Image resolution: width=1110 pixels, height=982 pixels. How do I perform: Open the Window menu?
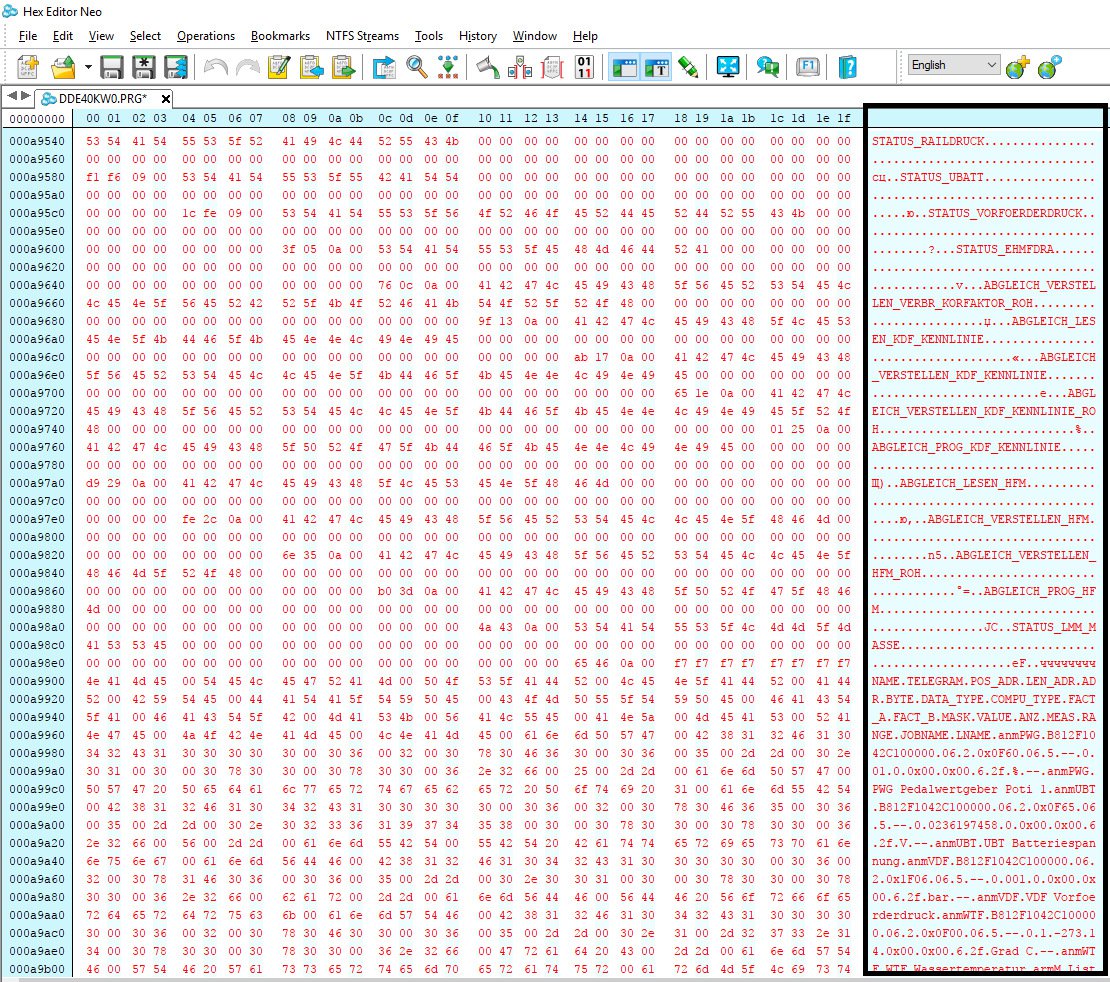pyautogui.click(x=534, y=36)
